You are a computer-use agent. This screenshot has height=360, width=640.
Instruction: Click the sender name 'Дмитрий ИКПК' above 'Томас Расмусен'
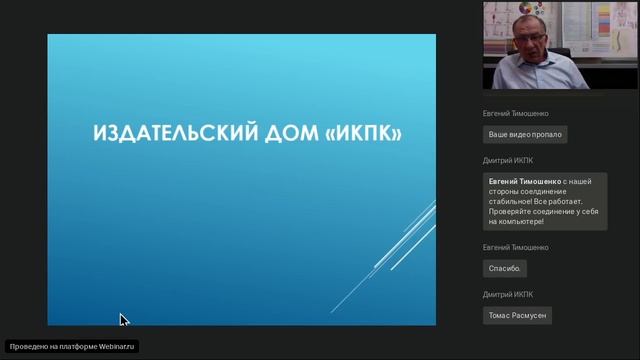point(508,294)
